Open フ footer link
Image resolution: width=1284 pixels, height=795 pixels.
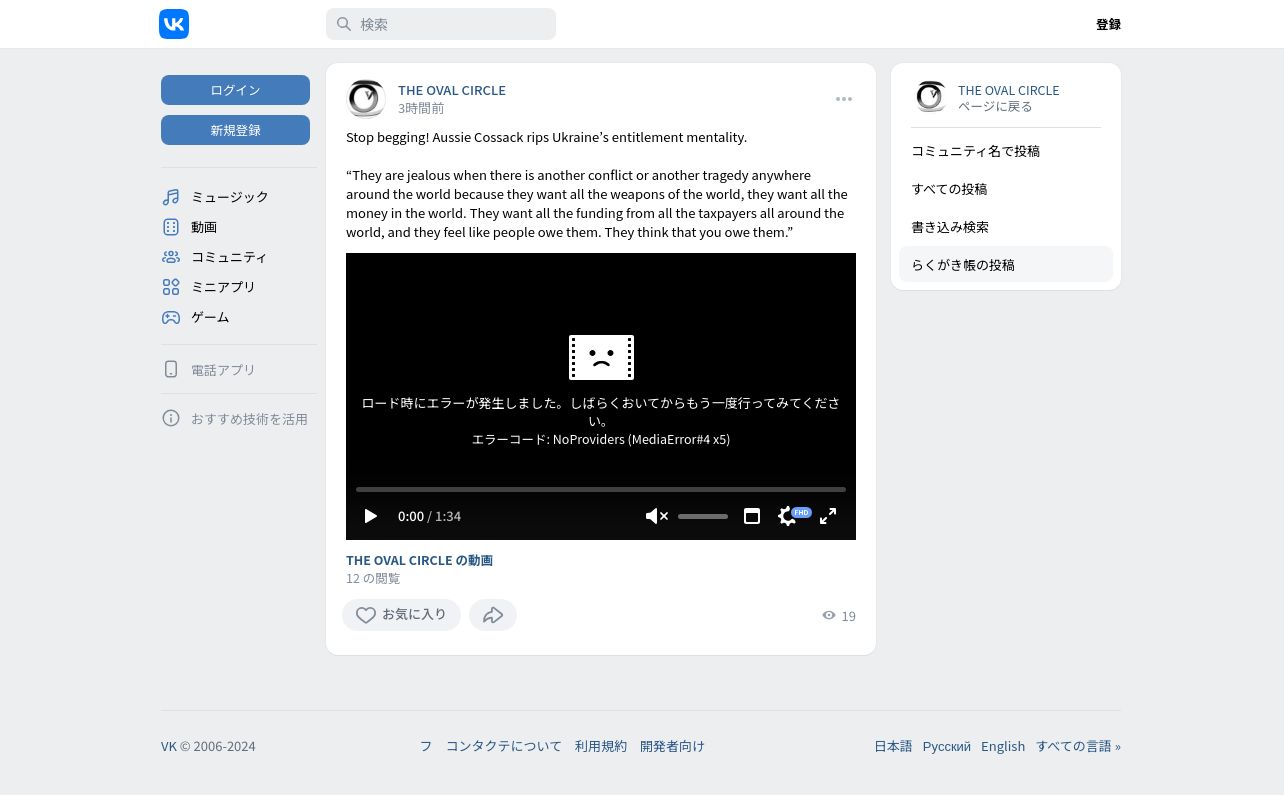click(426, 746)
